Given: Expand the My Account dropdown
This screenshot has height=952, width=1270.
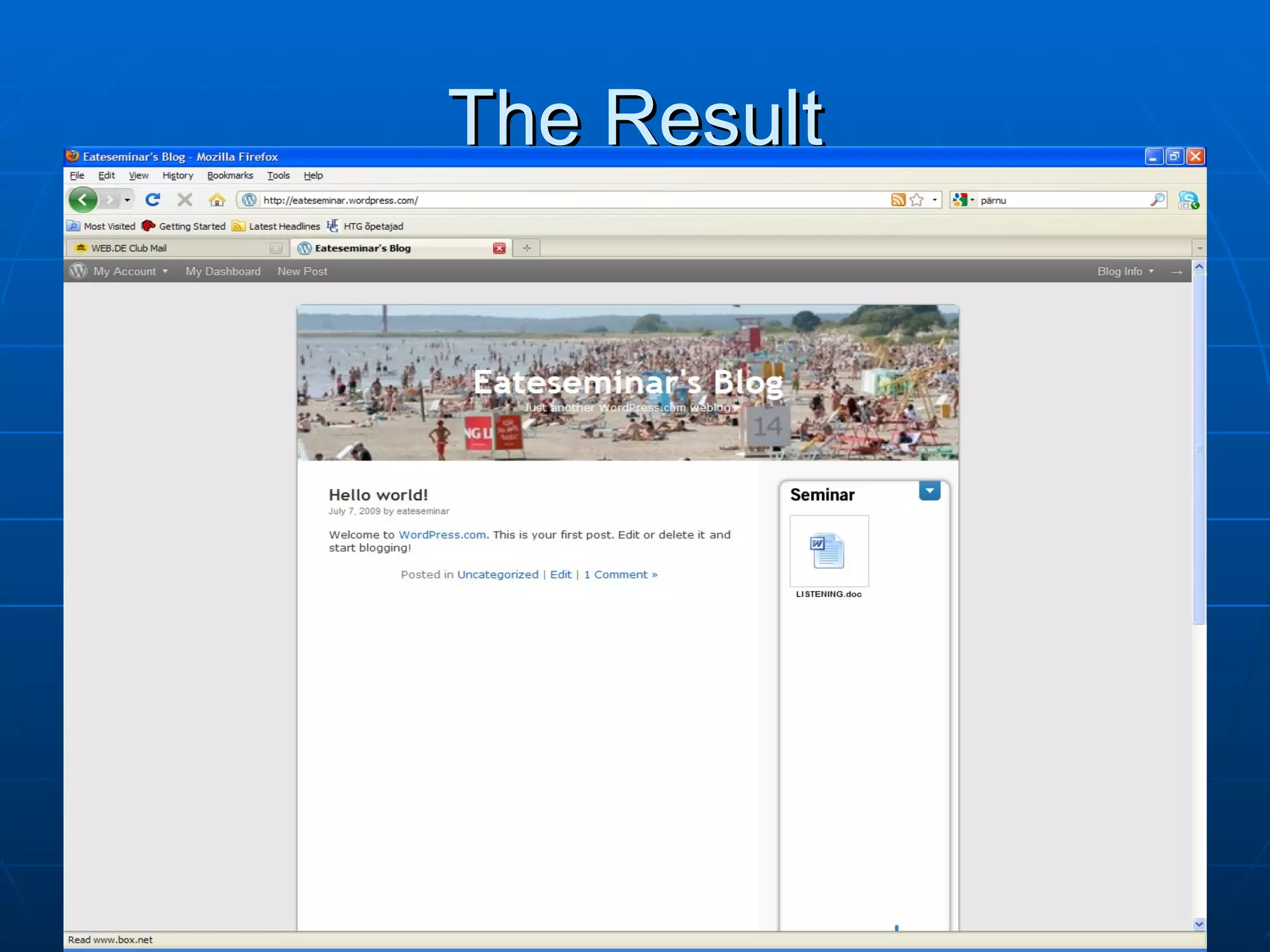Looking at the screenshot, I should click(131, 271).
